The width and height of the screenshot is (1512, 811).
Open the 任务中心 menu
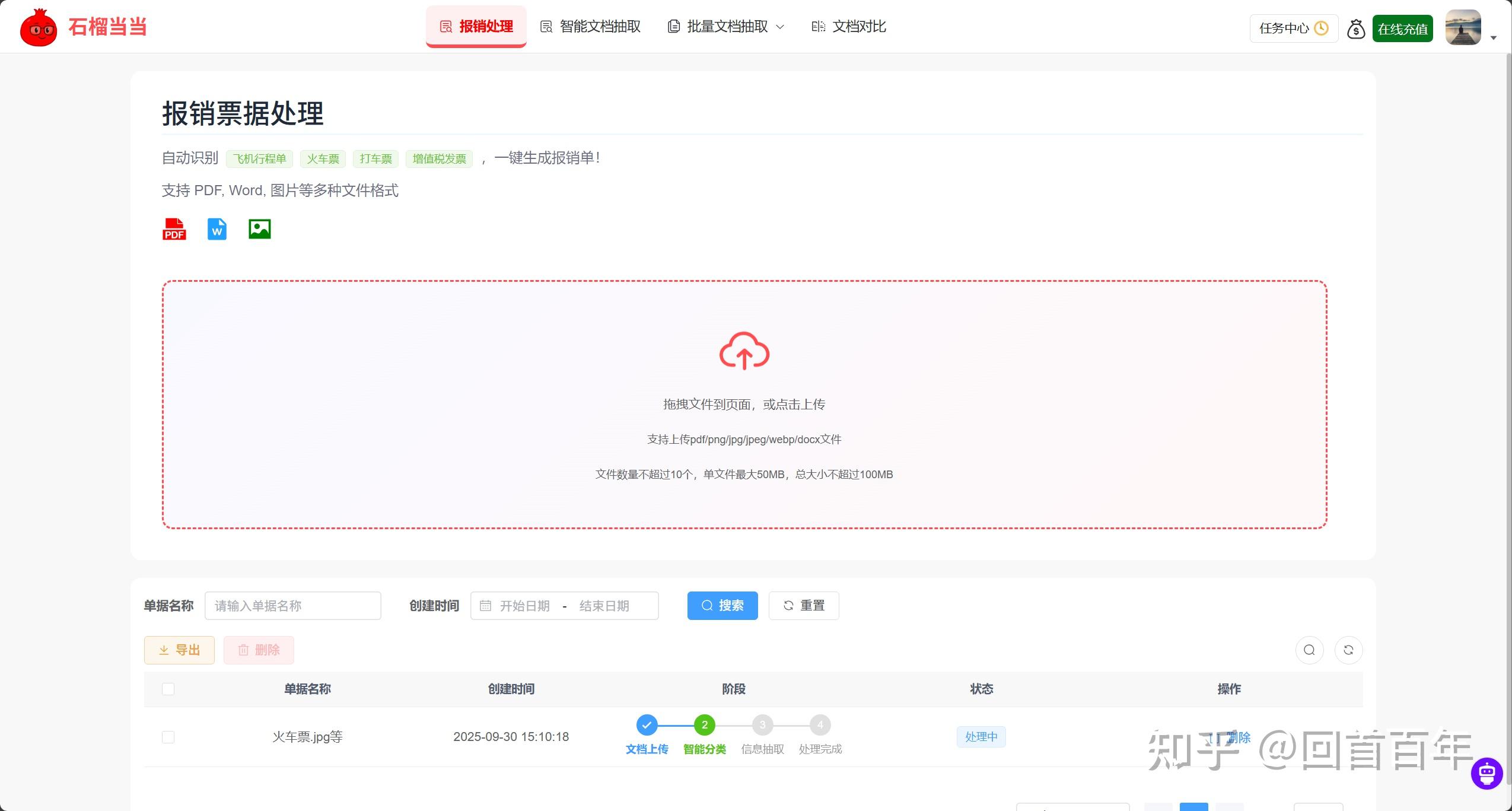tap(1292, 28)
